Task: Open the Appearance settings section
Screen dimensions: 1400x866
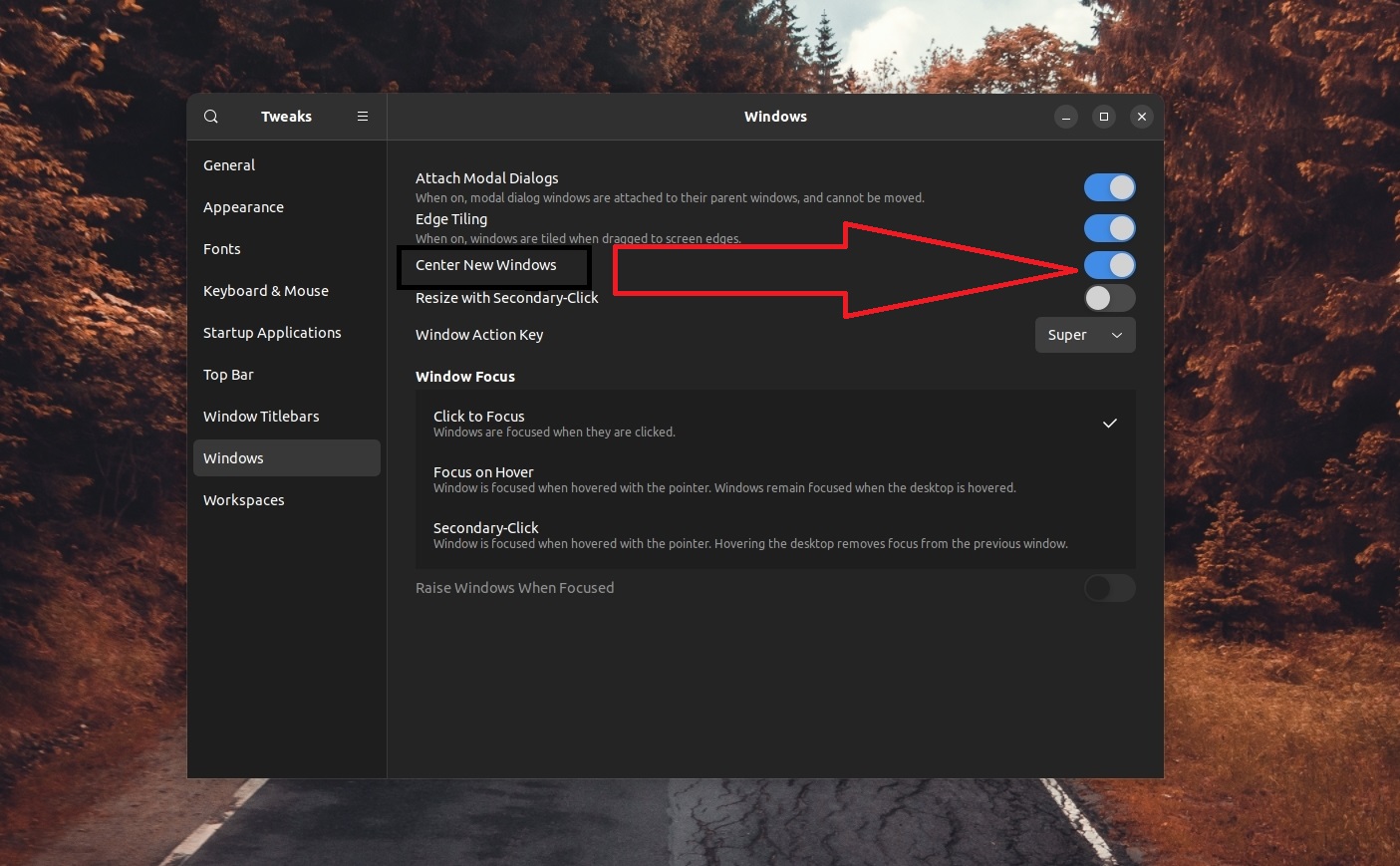Action: (x=243, y=207)
